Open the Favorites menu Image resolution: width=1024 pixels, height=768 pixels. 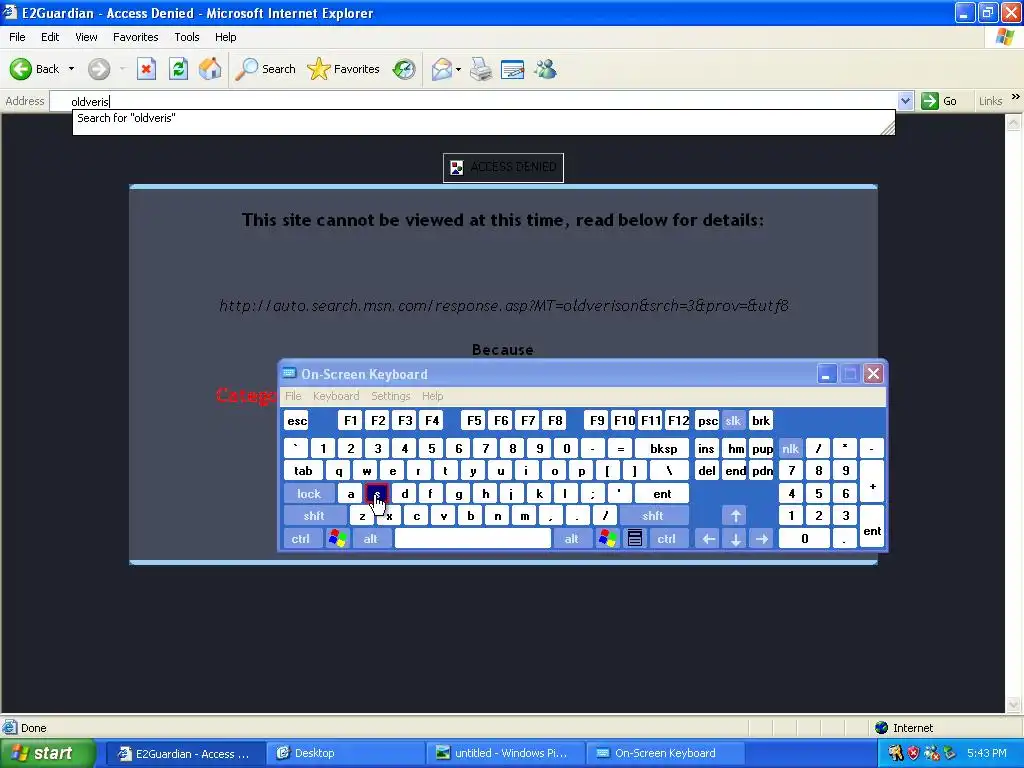pos(135,37)
